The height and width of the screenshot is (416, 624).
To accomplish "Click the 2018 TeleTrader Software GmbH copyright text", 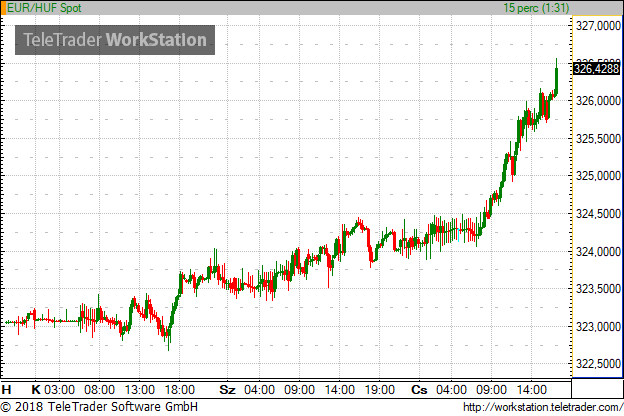I will [x=99, y=407].
